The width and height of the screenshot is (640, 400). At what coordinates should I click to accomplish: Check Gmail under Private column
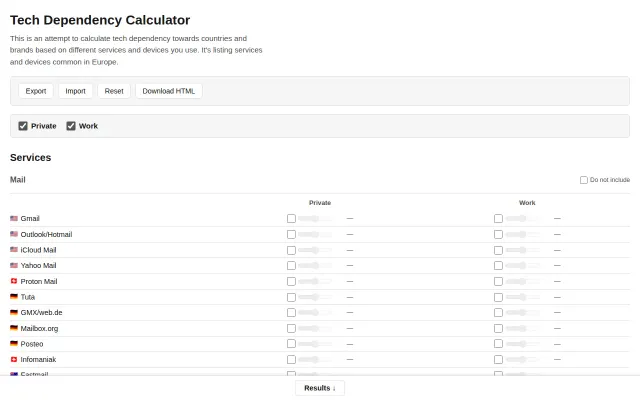pyautogui.click(x=291, y=218)
